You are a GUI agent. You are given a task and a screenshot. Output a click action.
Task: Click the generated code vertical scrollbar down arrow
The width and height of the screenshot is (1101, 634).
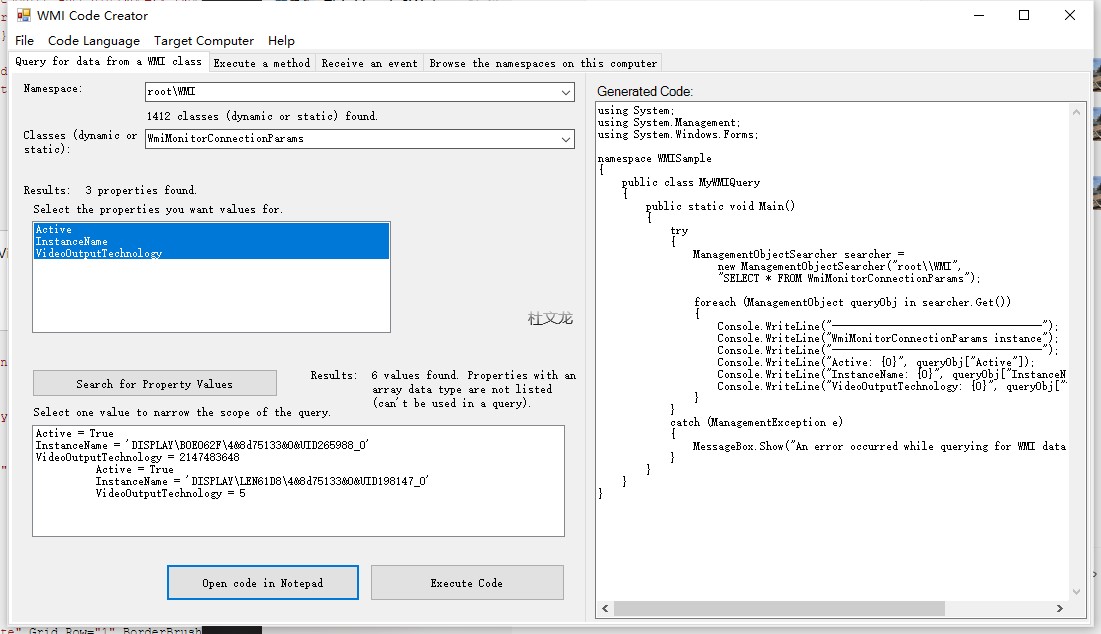[1076, 593]
